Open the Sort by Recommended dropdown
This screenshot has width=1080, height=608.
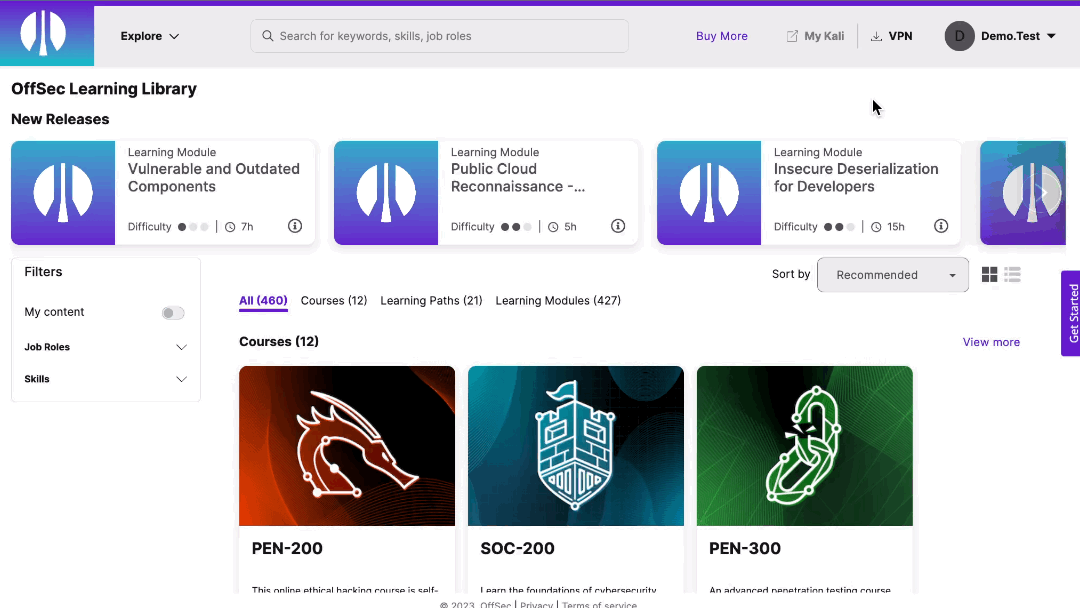click(892, 275)
